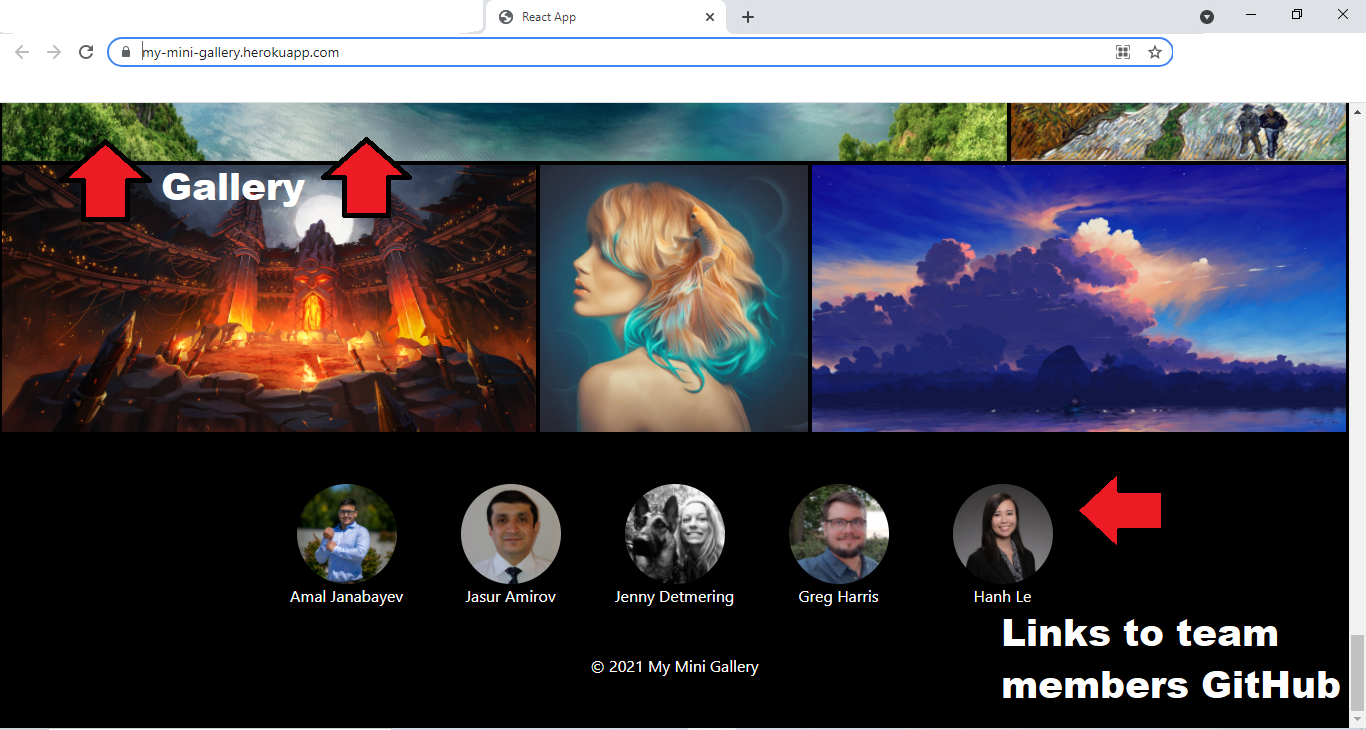Open a new browser tab with plus button
This screenshot has height=730, width=1366.
(748, 16)
